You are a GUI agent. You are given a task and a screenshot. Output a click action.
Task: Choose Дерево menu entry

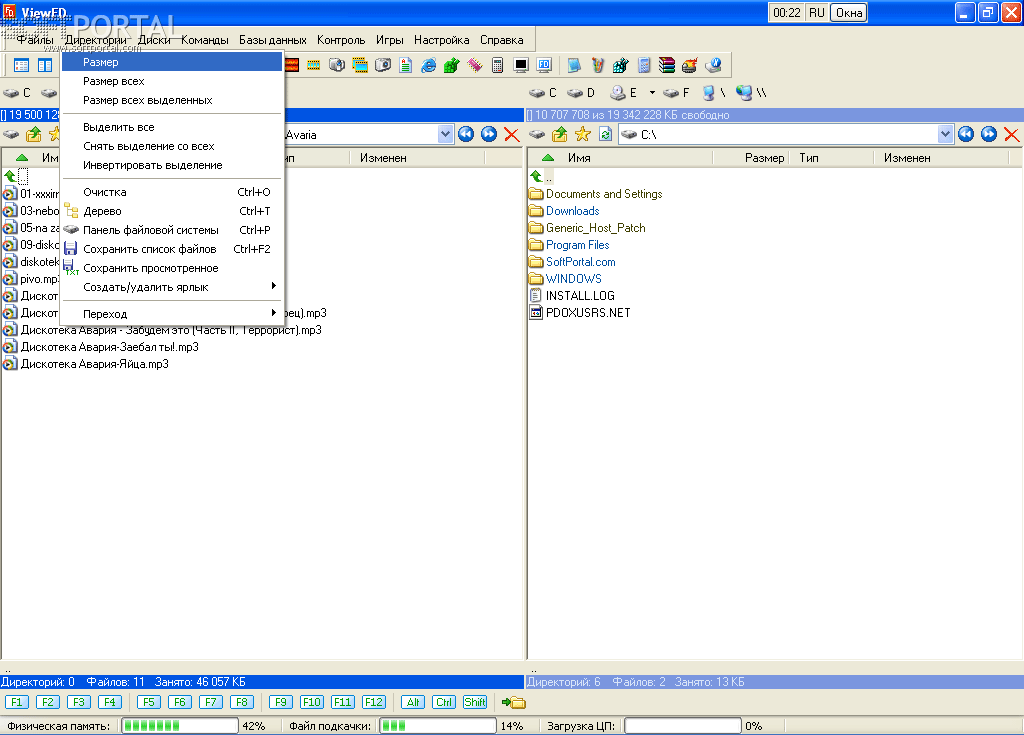coord(172,210)
